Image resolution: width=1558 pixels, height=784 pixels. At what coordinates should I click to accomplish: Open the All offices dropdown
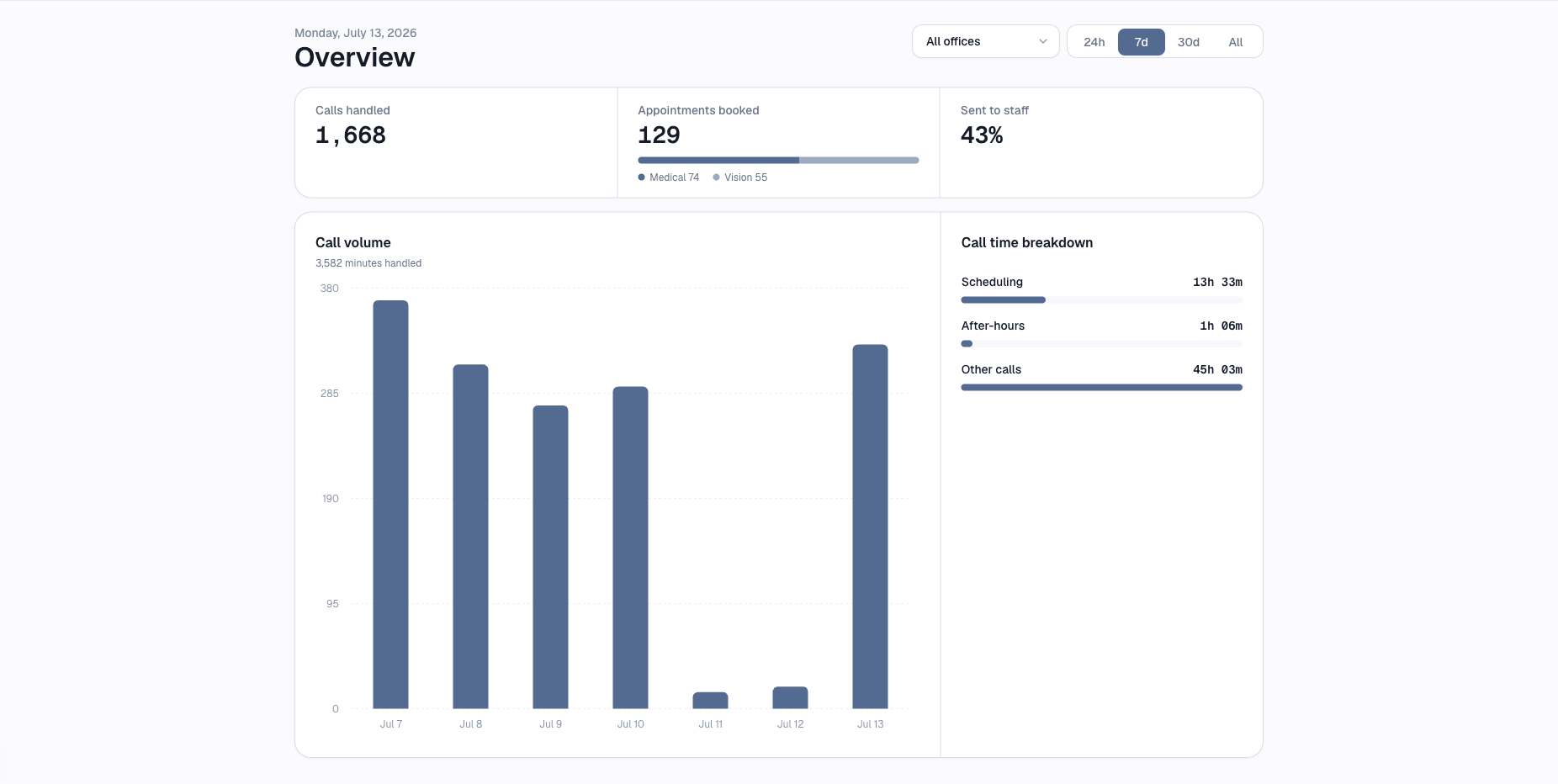click(x=985, y=41)
